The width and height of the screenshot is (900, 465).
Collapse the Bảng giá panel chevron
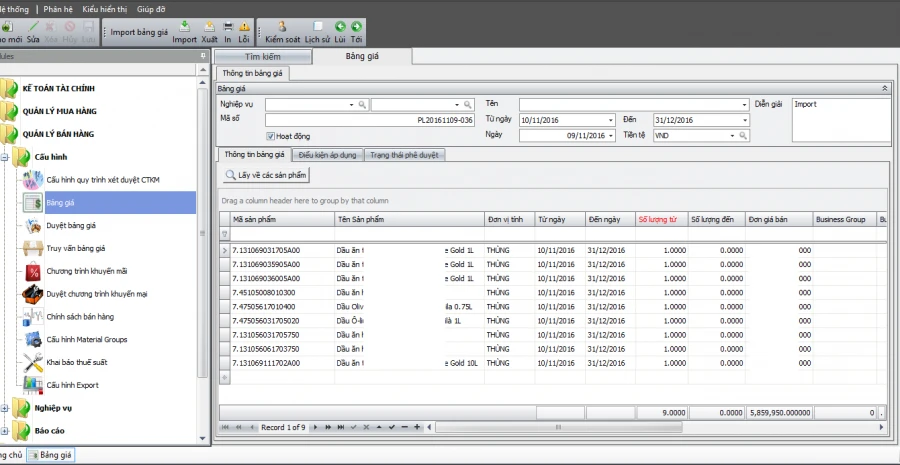(x=885, y=88)
